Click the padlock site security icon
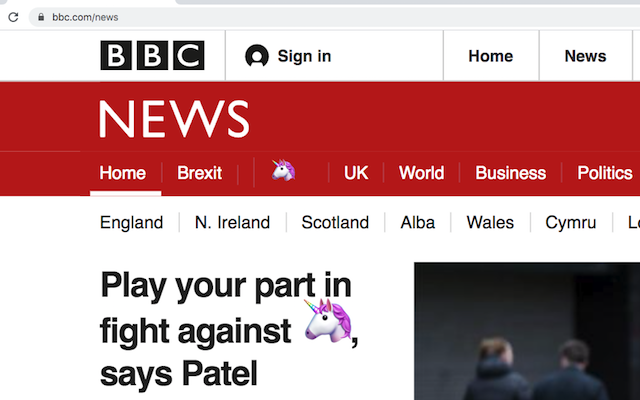The image size is (640, 400). (41, 17)
